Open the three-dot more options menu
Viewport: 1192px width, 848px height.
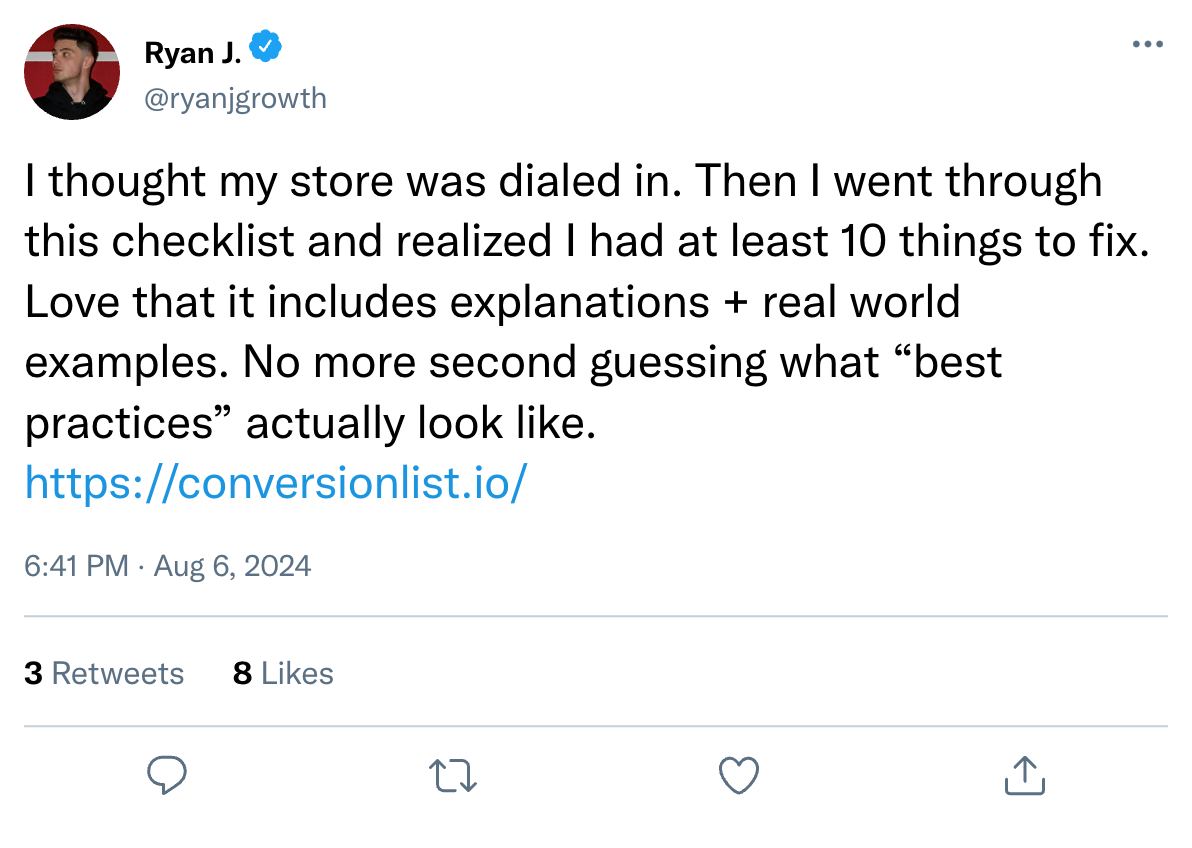tap(1146, 45)
